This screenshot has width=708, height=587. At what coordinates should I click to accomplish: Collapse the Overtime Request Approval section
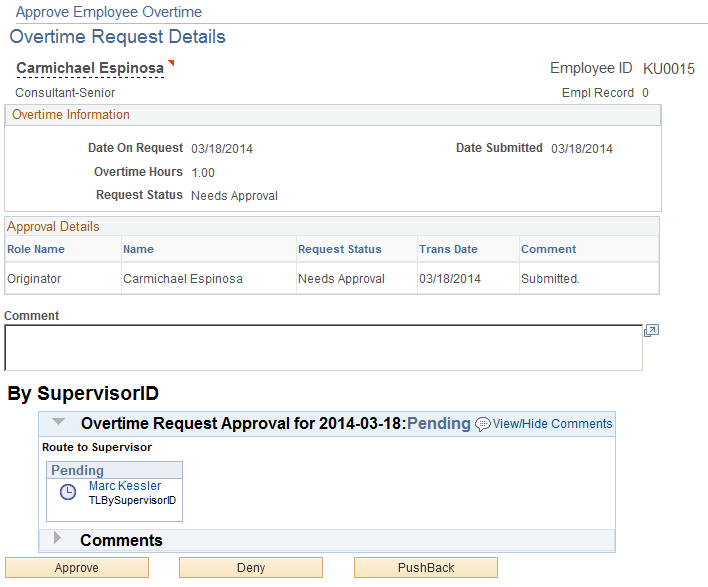[x=58, y=422]
